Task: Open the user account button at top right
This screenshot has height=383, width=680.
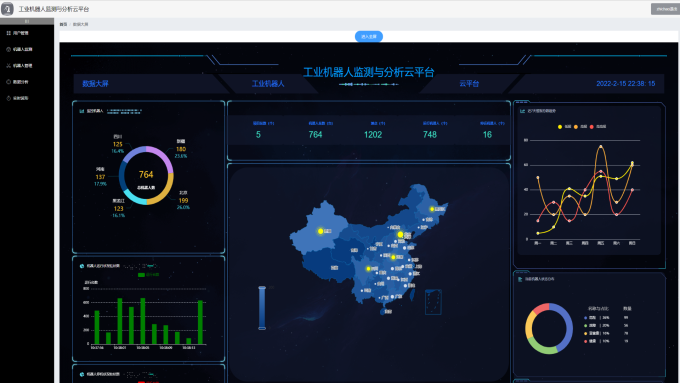Action: tap(664, 9)
